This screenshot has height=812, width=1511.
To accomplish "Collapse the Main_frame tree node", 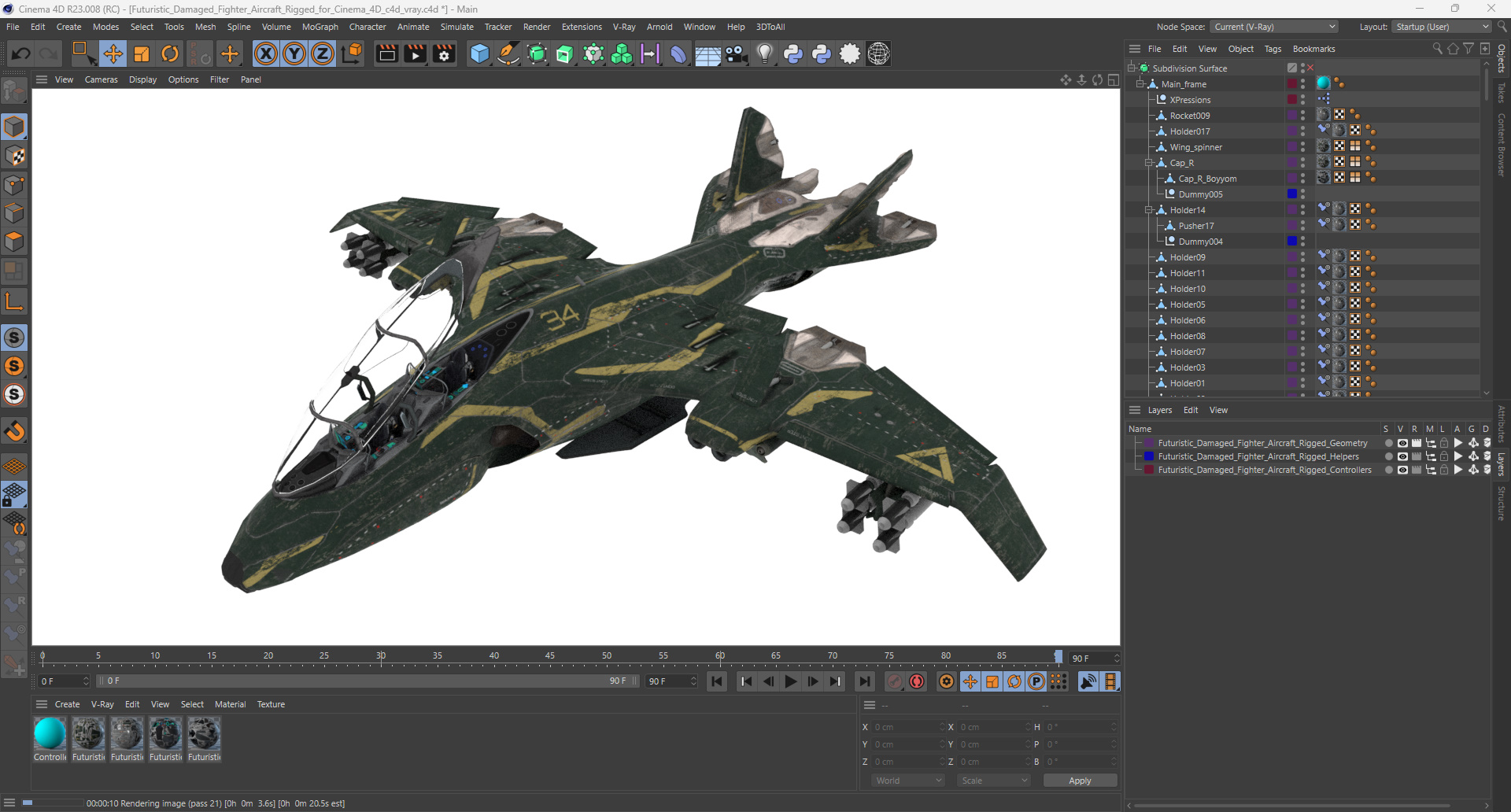I will click(1140, 84).
